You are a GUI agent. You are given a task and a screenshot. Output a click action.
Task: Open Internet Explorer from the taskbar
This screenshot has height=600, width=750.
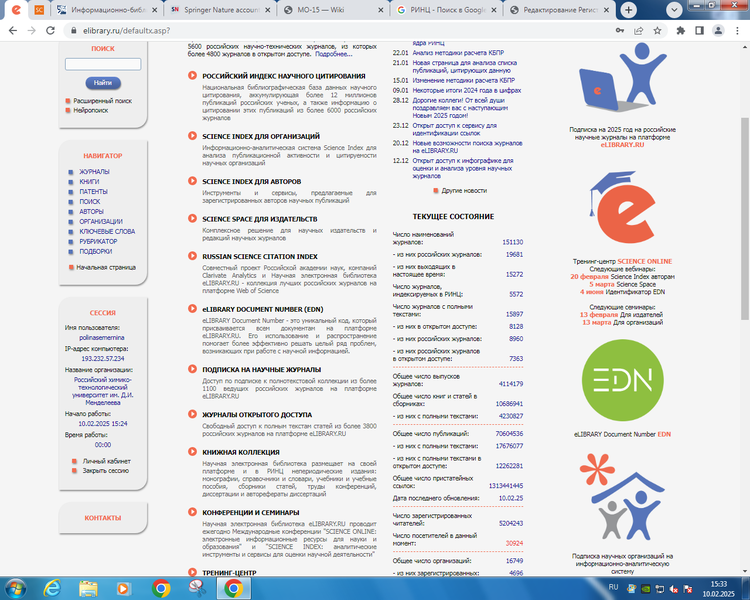point(52,587)
